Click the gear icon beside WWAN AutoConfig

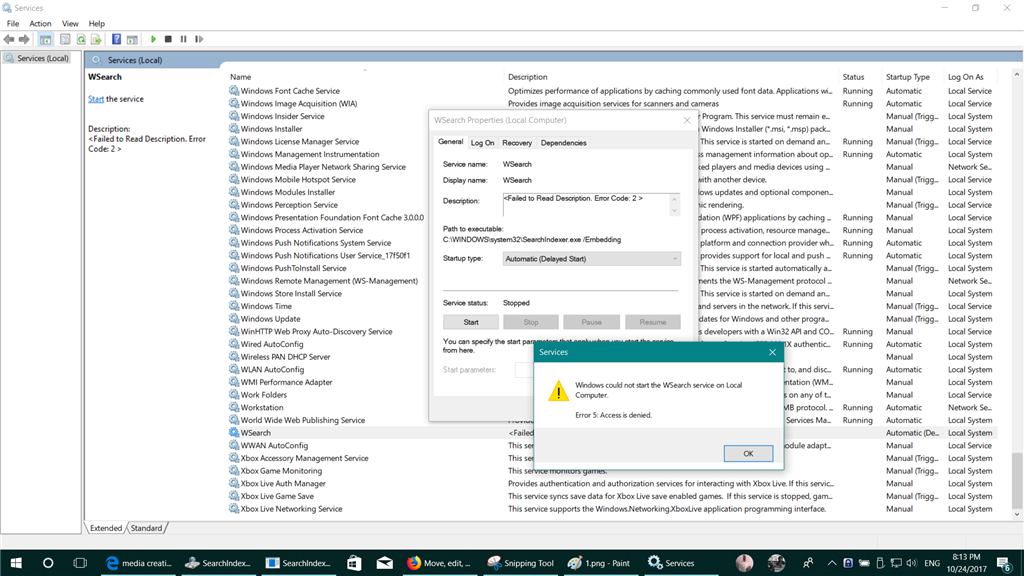[234, 445]
